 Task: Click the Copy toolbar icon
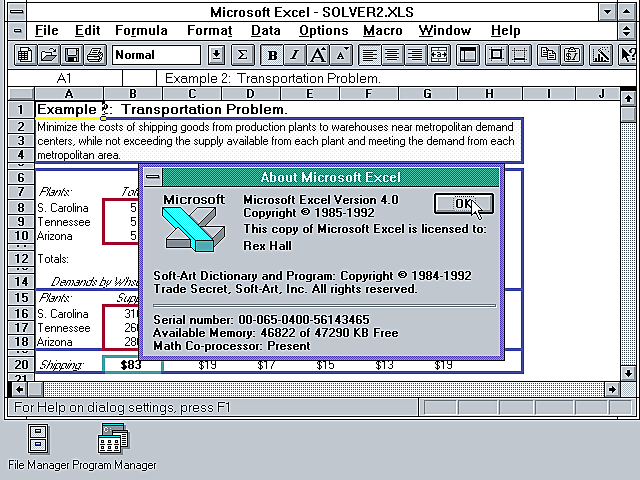coord(548,55)
